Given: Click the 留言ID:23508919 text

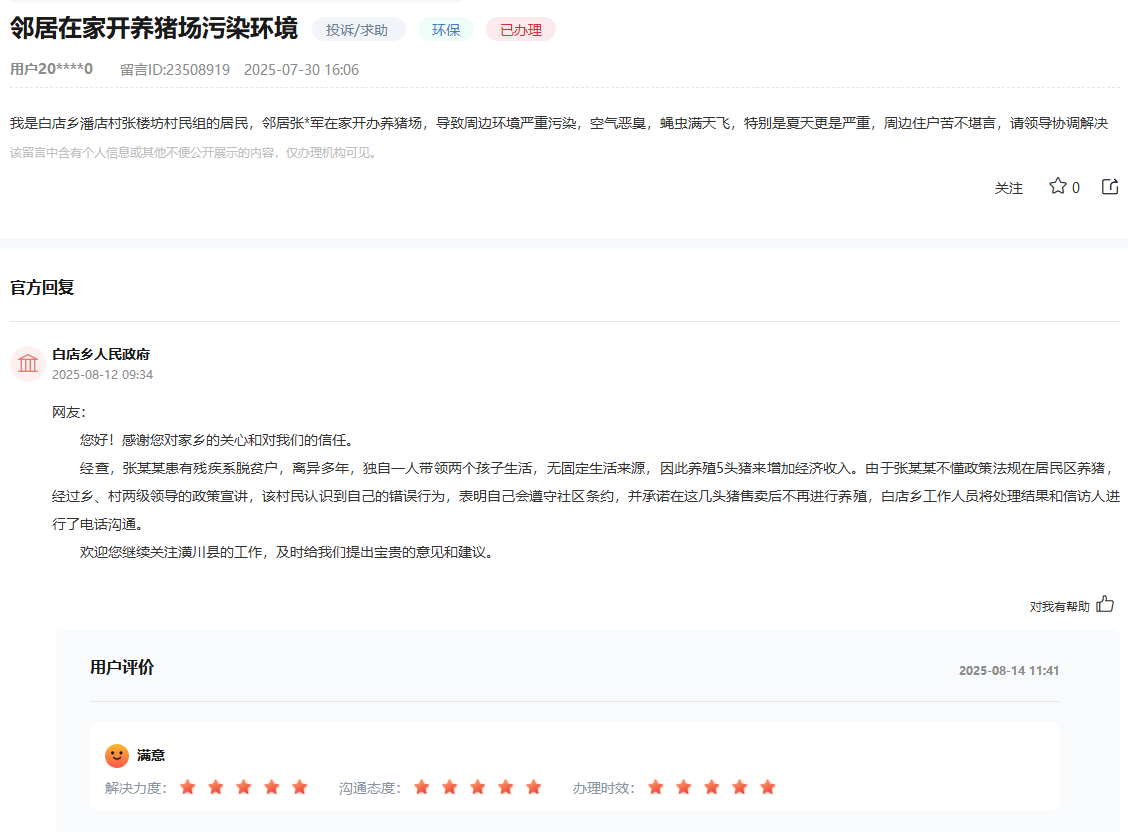Looking at the screenshot, I should 175,70.
